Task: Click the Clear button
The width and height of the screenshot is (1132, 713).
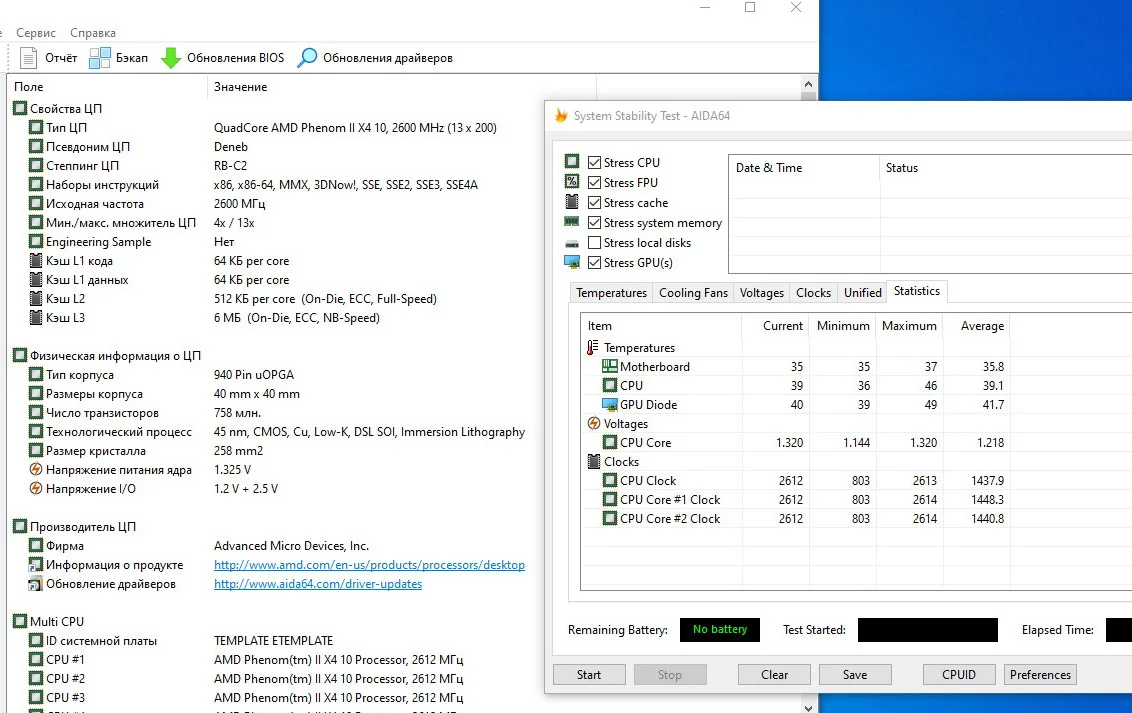Action: coord(775,675)
